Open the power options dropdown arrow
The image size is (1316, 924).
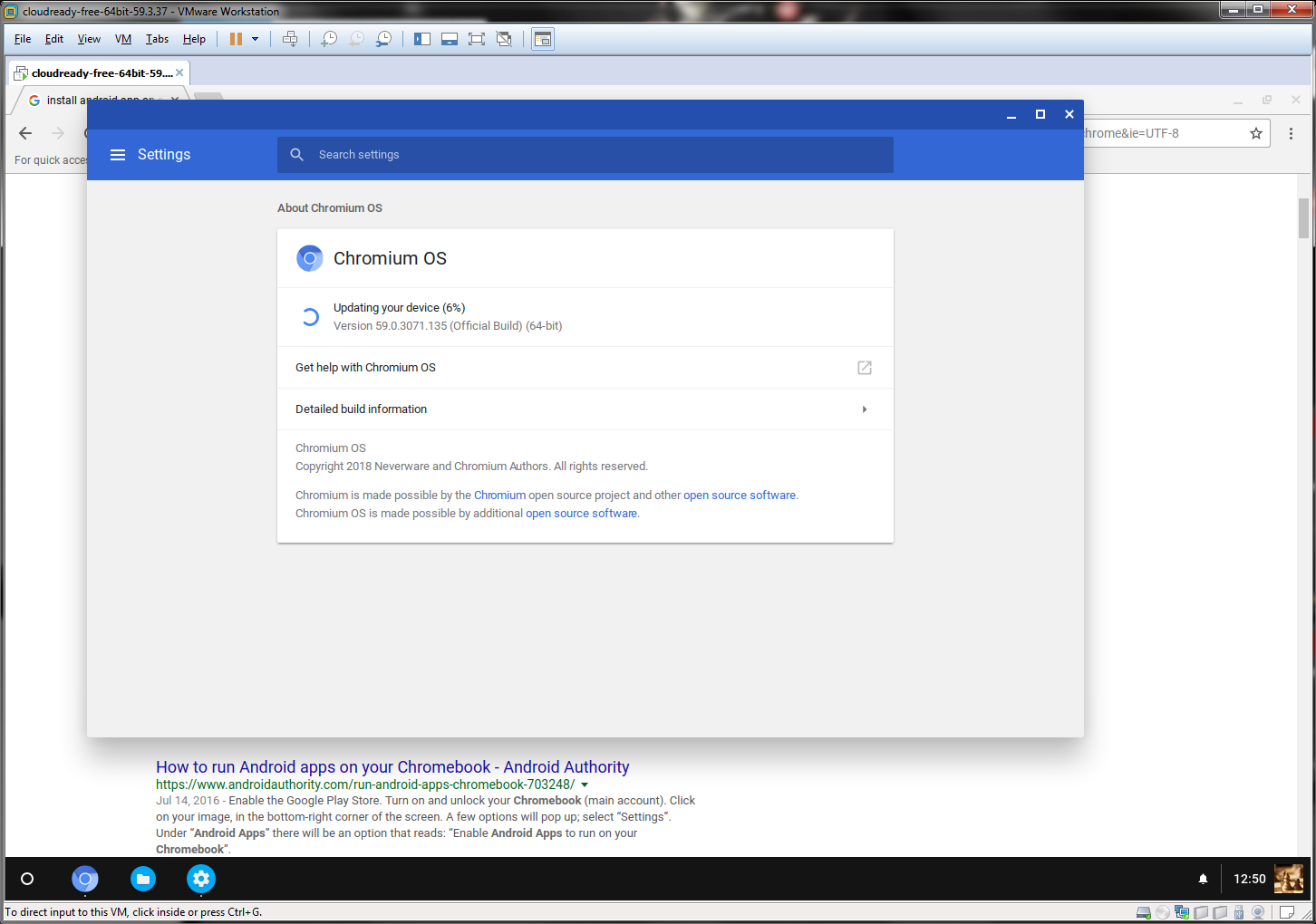tap(256, 39)
